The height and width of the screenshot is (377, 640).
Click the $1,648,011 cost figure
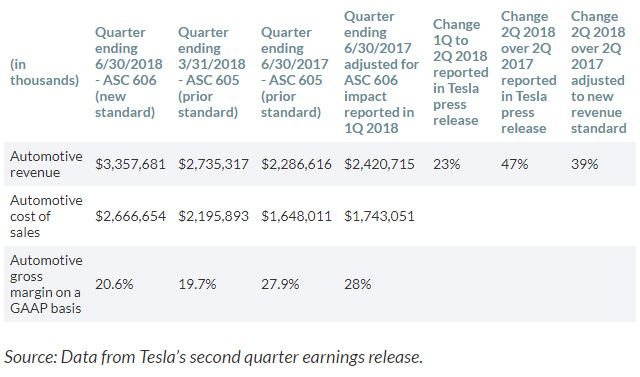pyautogui.click(x=296, y=216)
